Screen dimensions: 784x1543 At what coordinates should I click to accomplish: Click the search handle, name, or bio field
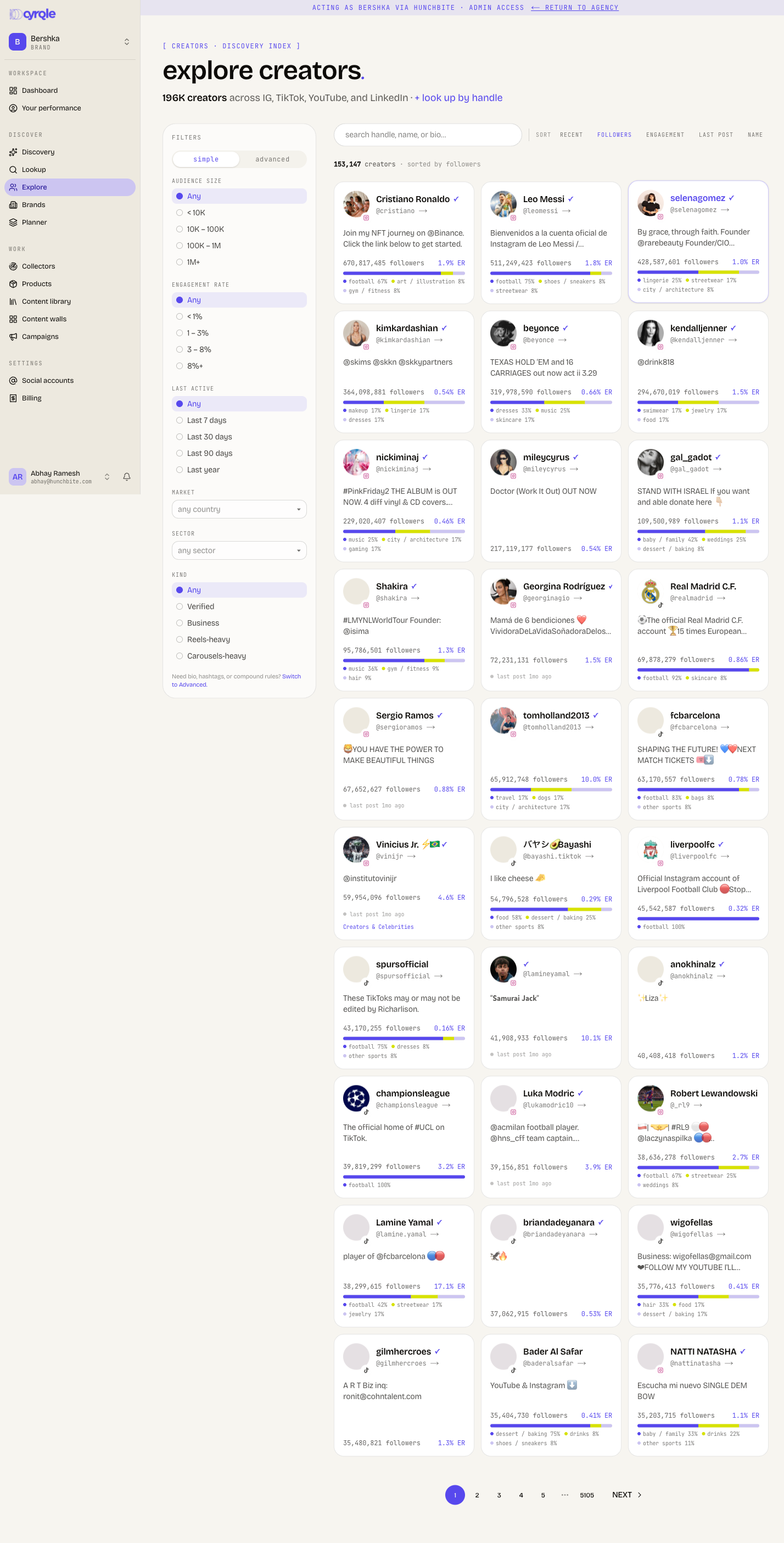pyautogui.click(x=428, y=135)
